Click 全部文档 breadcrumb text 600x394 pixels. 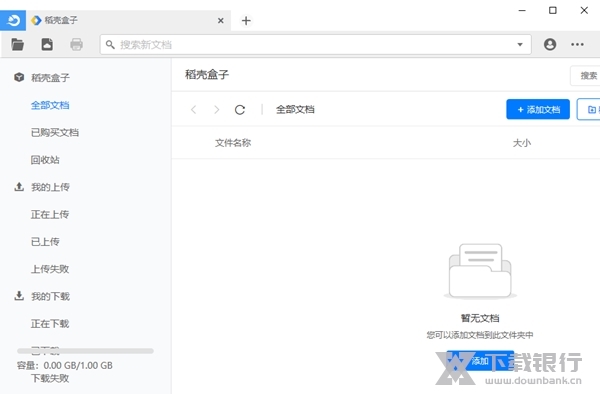pyautogui.click(x=295, y=109)
